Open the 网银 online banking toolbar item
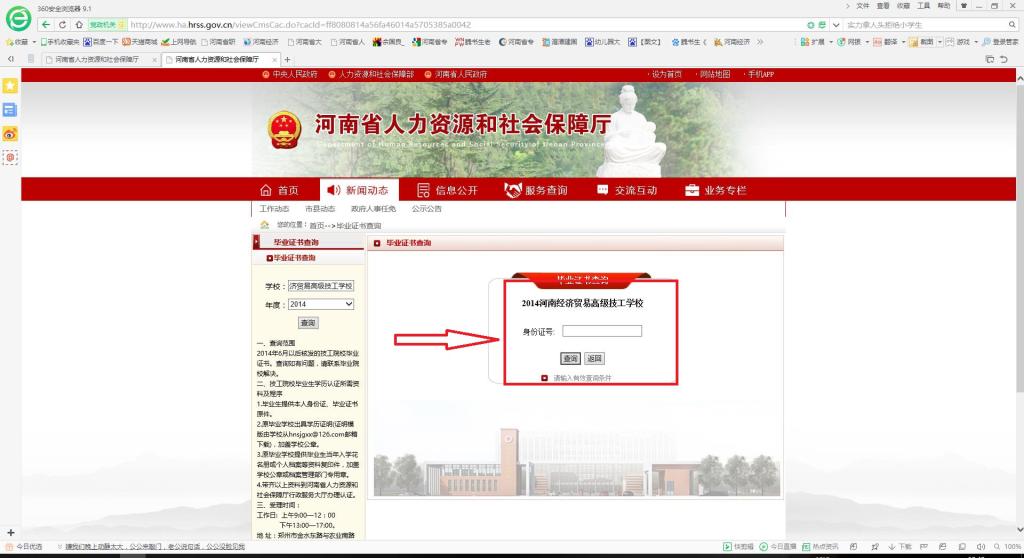Image resolution: width=1024 pixels, height=558 pixels. [850, 42]
